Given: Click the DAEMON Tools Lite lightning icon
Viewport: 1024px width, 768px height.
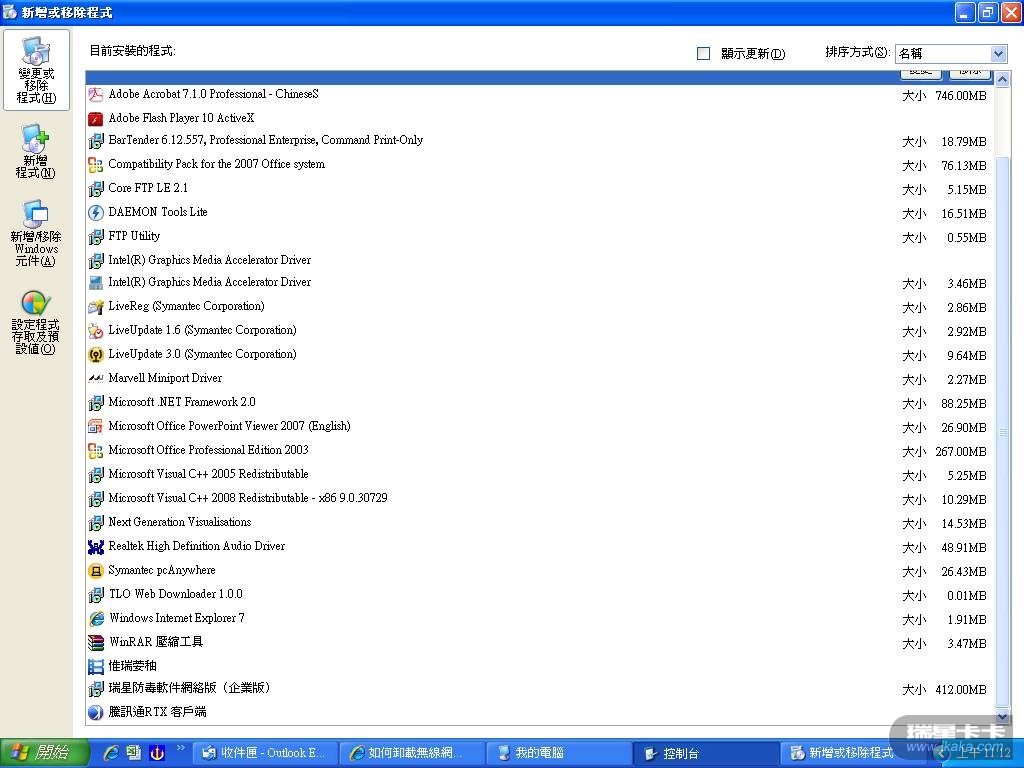Looking at the screenshot, I should (x=96, y=213).
